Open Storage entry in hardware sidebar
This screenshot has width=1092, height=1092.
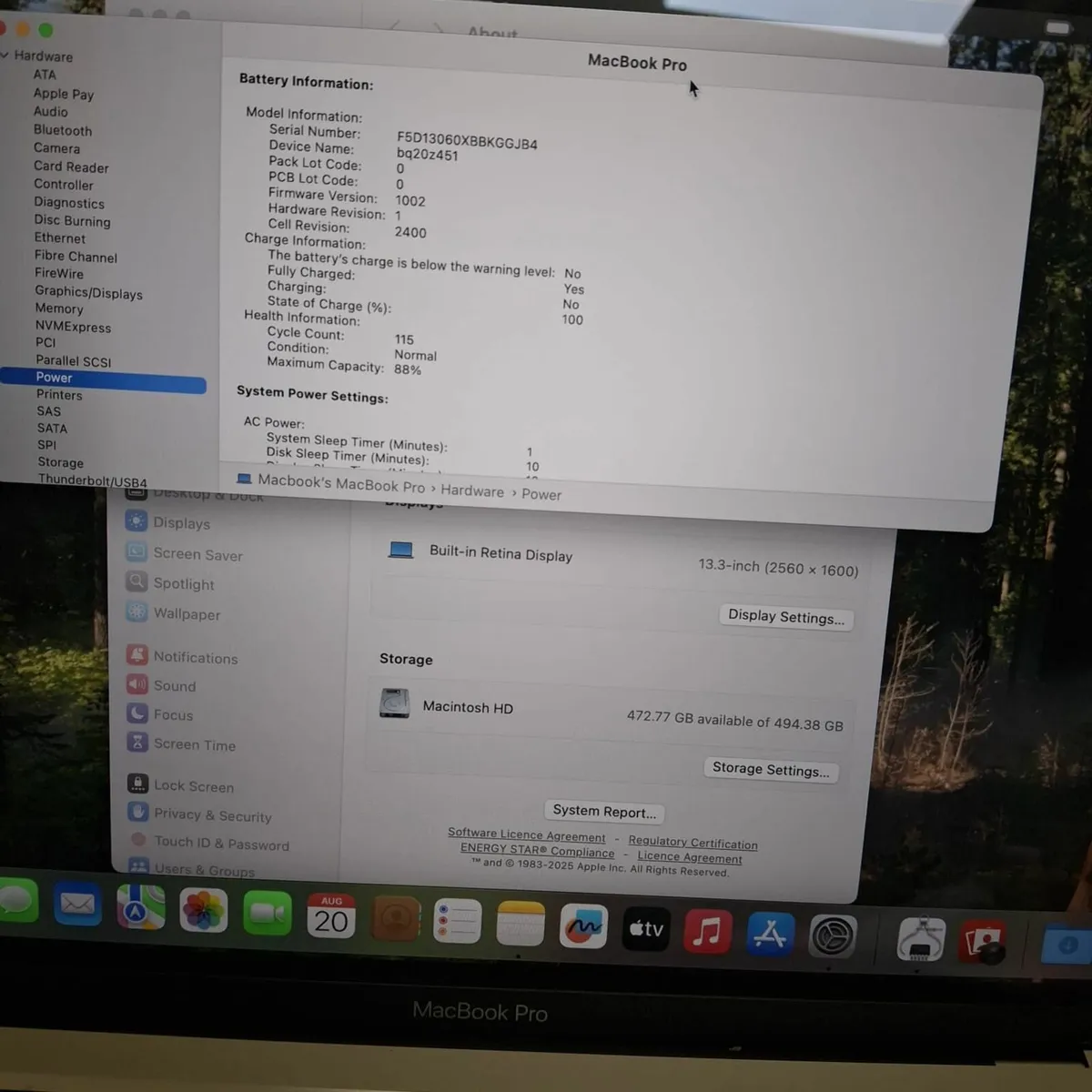61,462
